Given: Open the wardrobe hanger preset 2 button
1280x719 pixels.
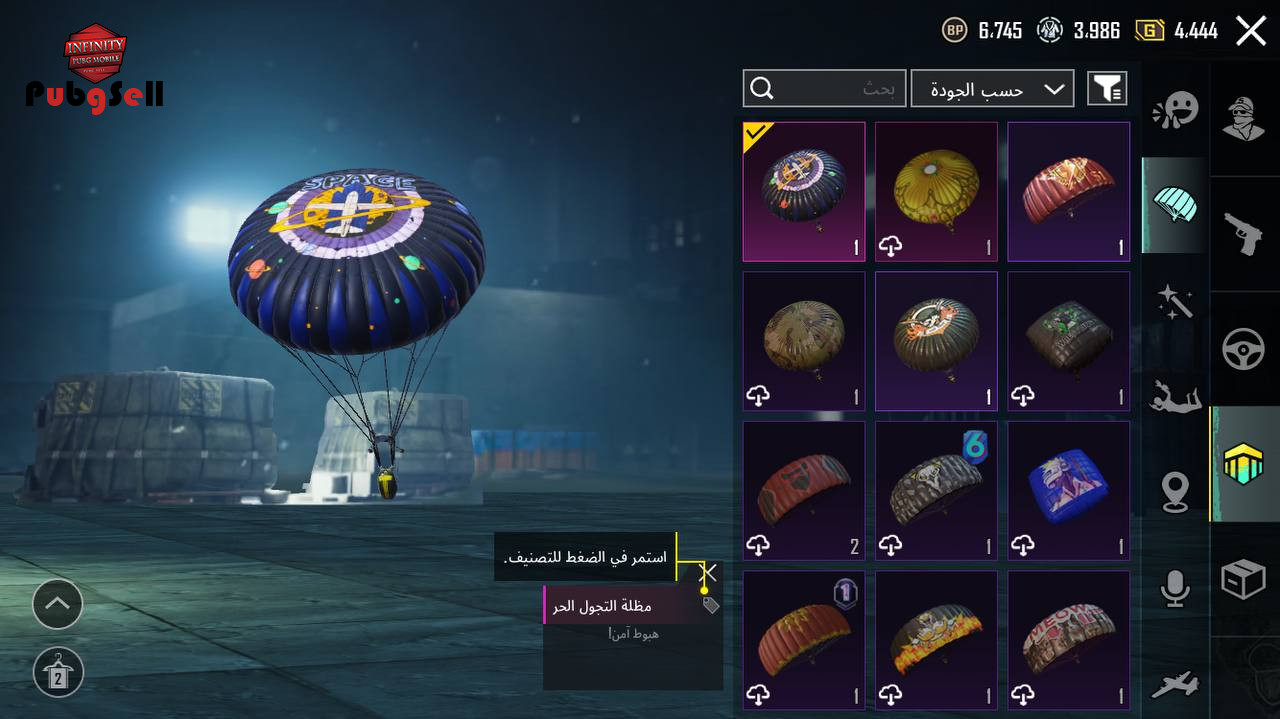Looking at the screenshot, I should pos(58,671).
